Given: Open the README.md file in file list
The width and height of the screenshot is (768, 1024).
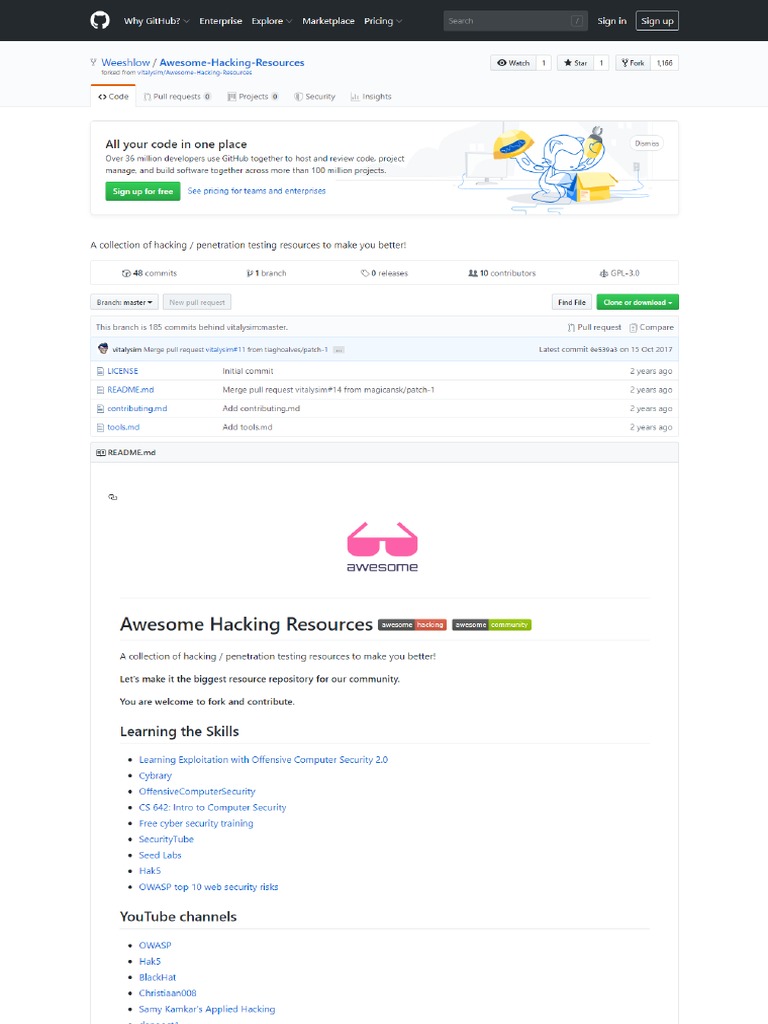Looking at the screenshot, I should click(131, 389).
